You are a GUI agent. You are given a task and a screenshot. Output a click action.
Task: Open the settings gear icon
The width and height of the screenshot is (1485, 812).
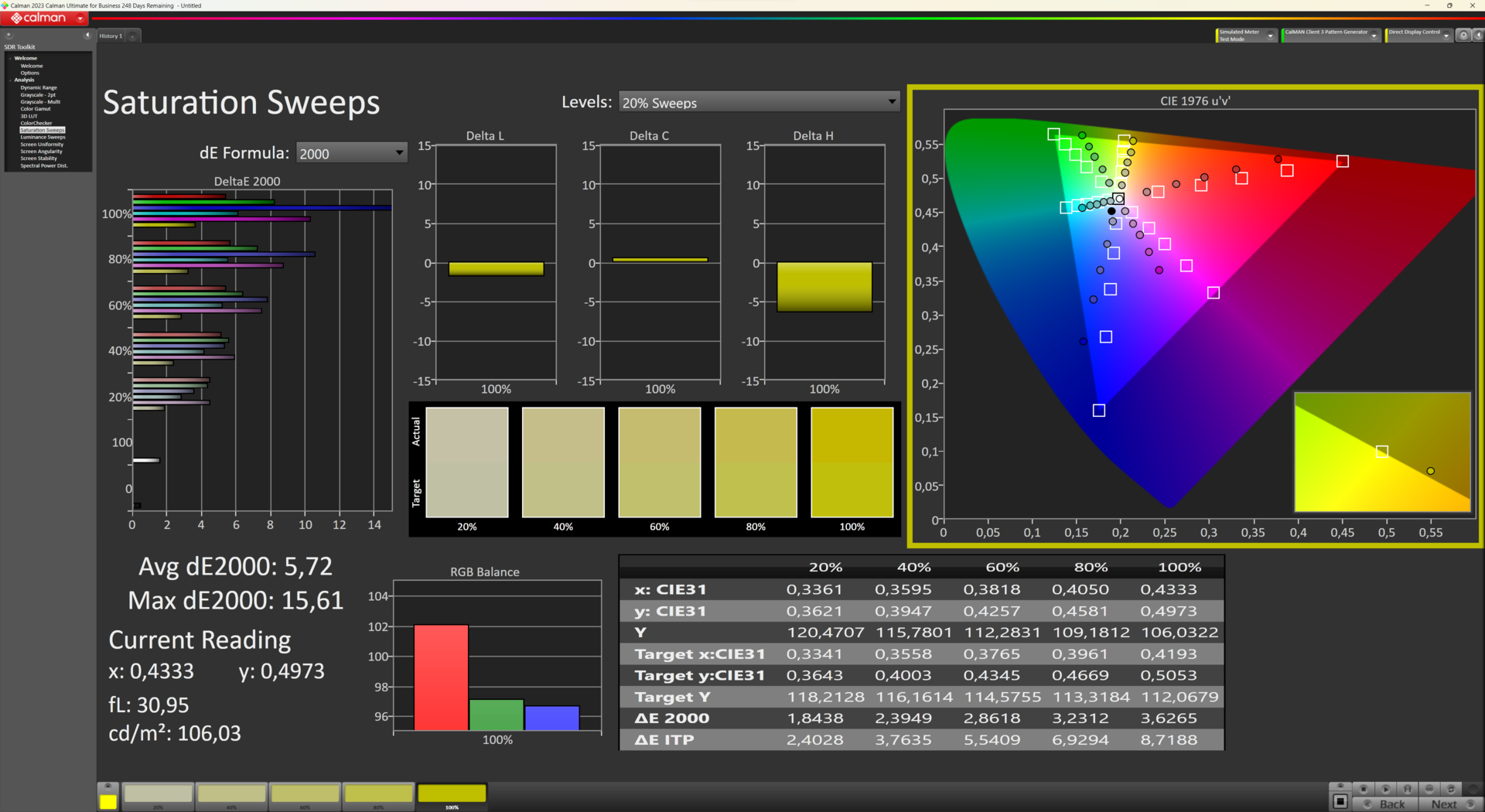tap(1463, 36)
